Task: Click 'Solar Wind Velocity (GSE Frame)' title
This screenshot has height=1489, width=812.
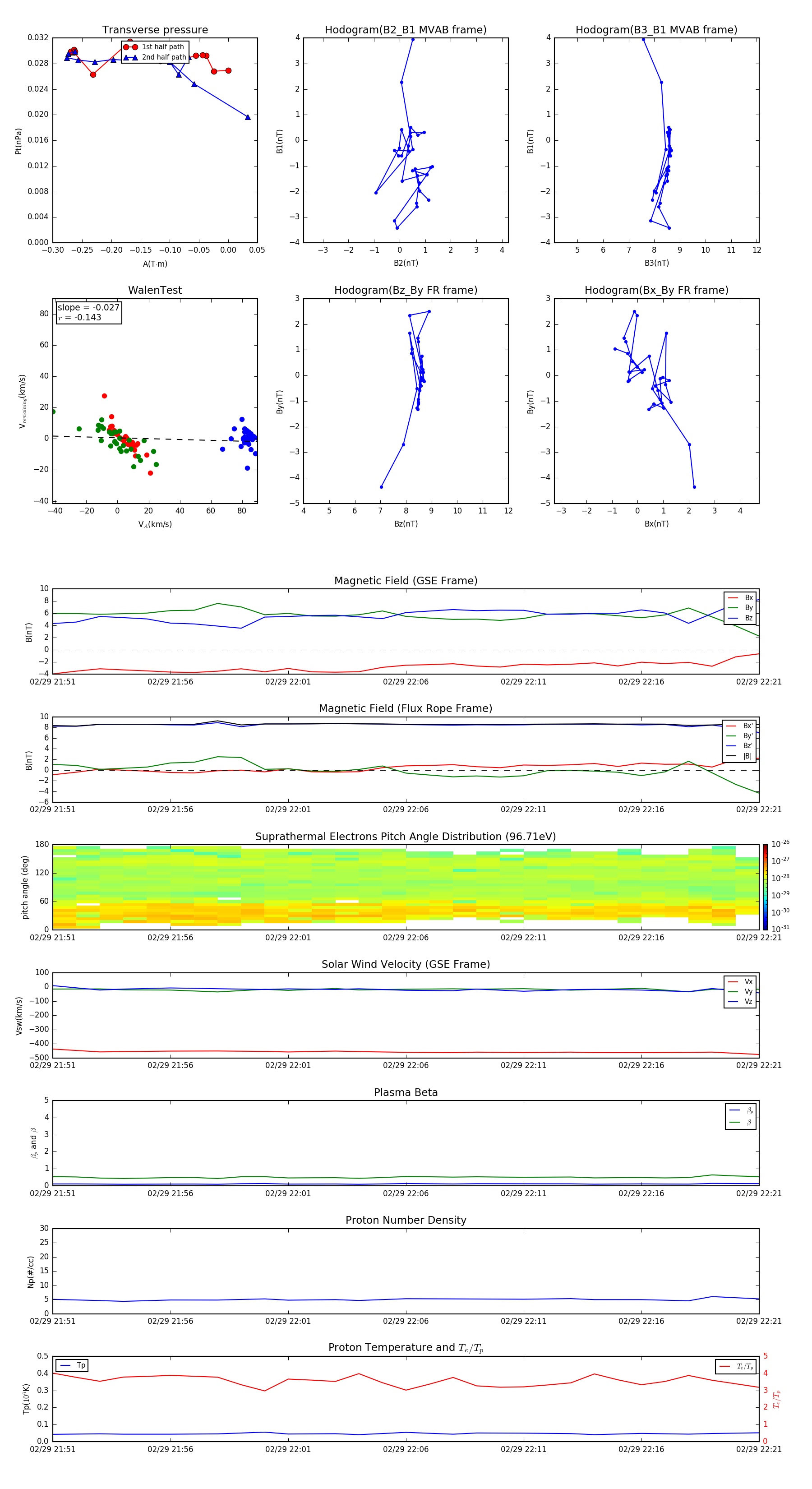Action: coord(406,964)
